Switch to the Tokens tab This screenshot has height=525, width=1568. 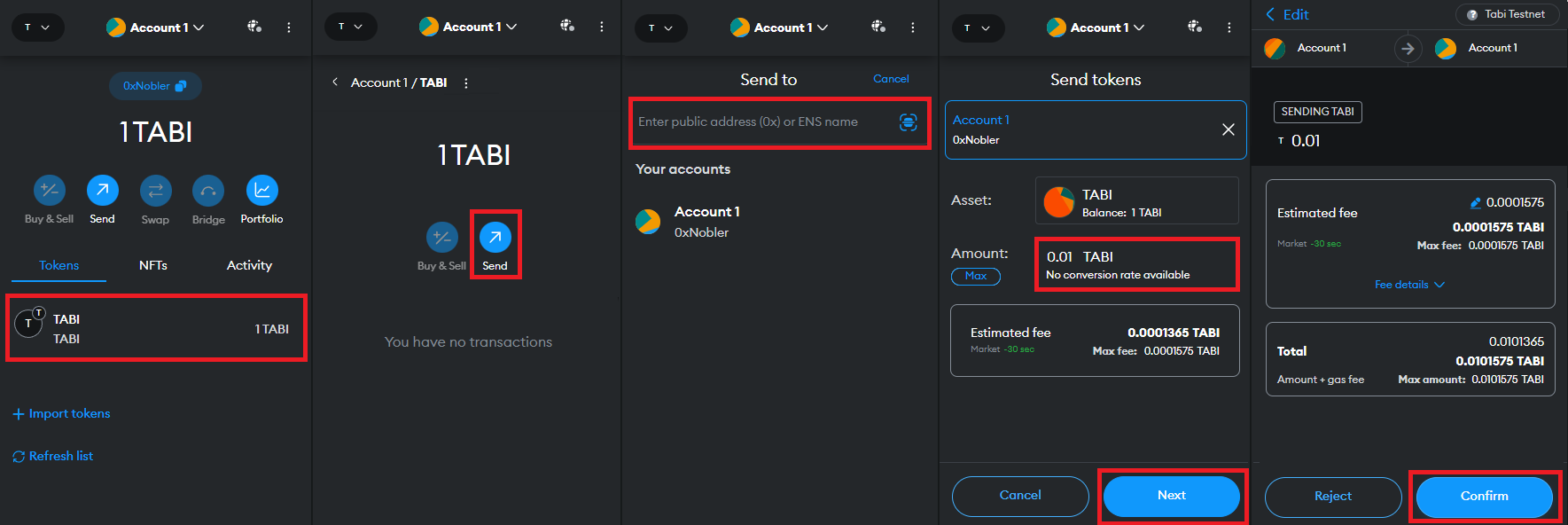[x=59, y=265]
